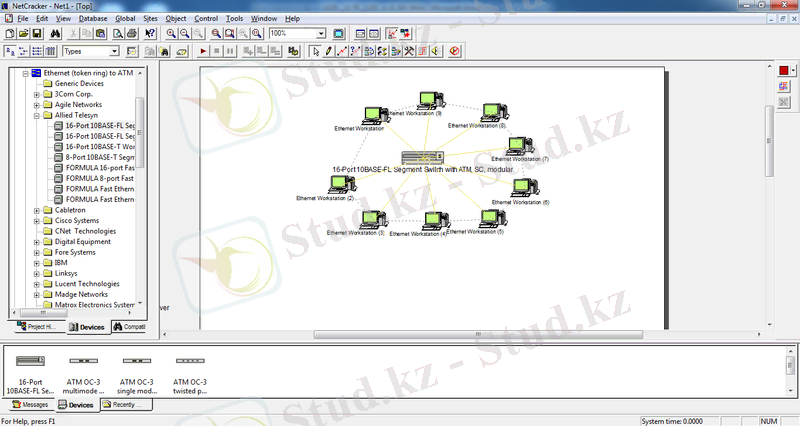Switch browser to Large Icons view
800x426 pixels.
pos(10,51)
